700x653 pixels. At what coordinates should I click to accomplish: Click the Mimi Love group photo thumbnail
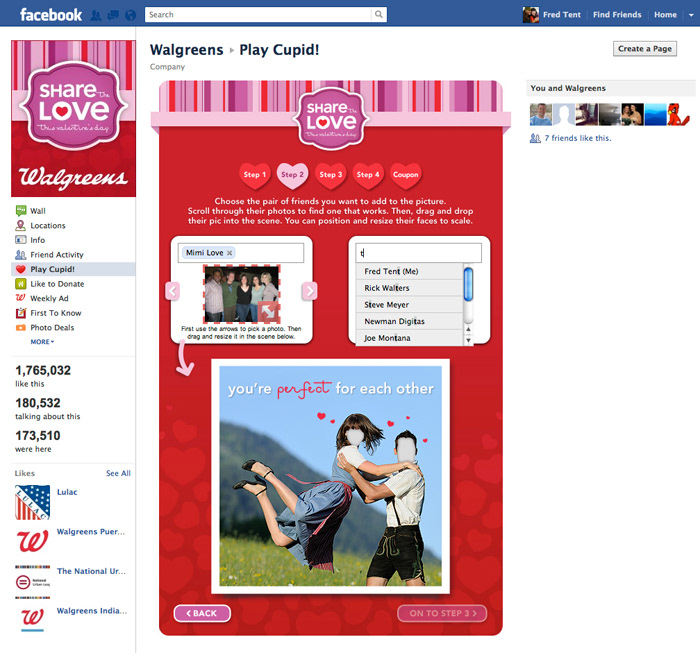(x=242, y=294)
